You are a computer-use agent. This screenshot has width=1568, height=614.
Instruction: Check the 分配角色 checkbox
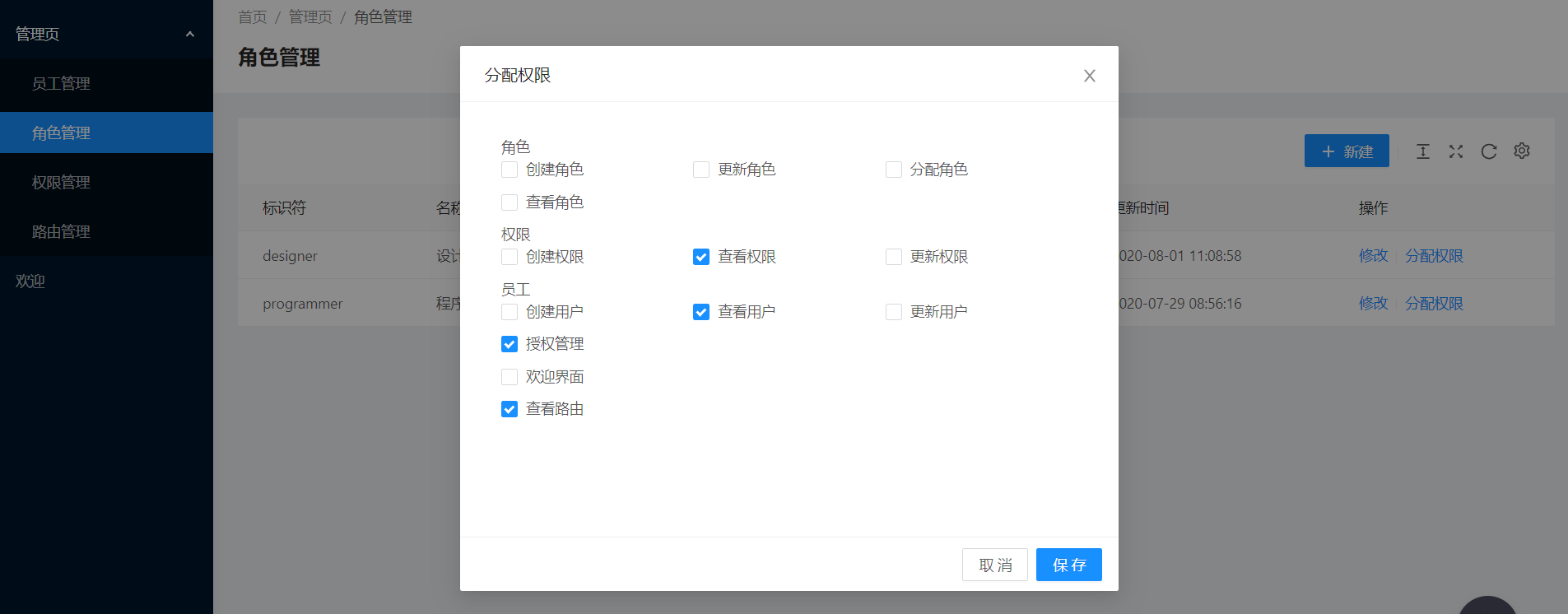[894, 170]
